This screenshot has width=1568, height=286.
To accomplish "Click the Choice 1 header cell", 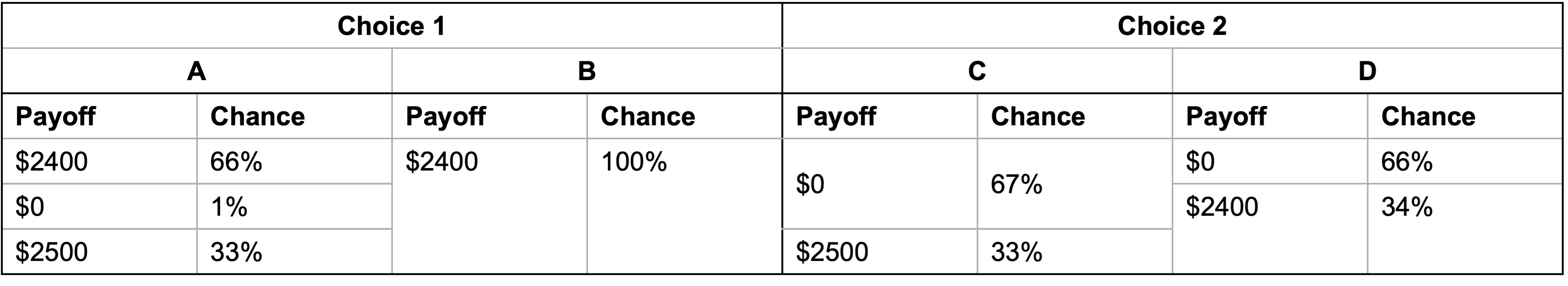I will click(x=391, y=26).
